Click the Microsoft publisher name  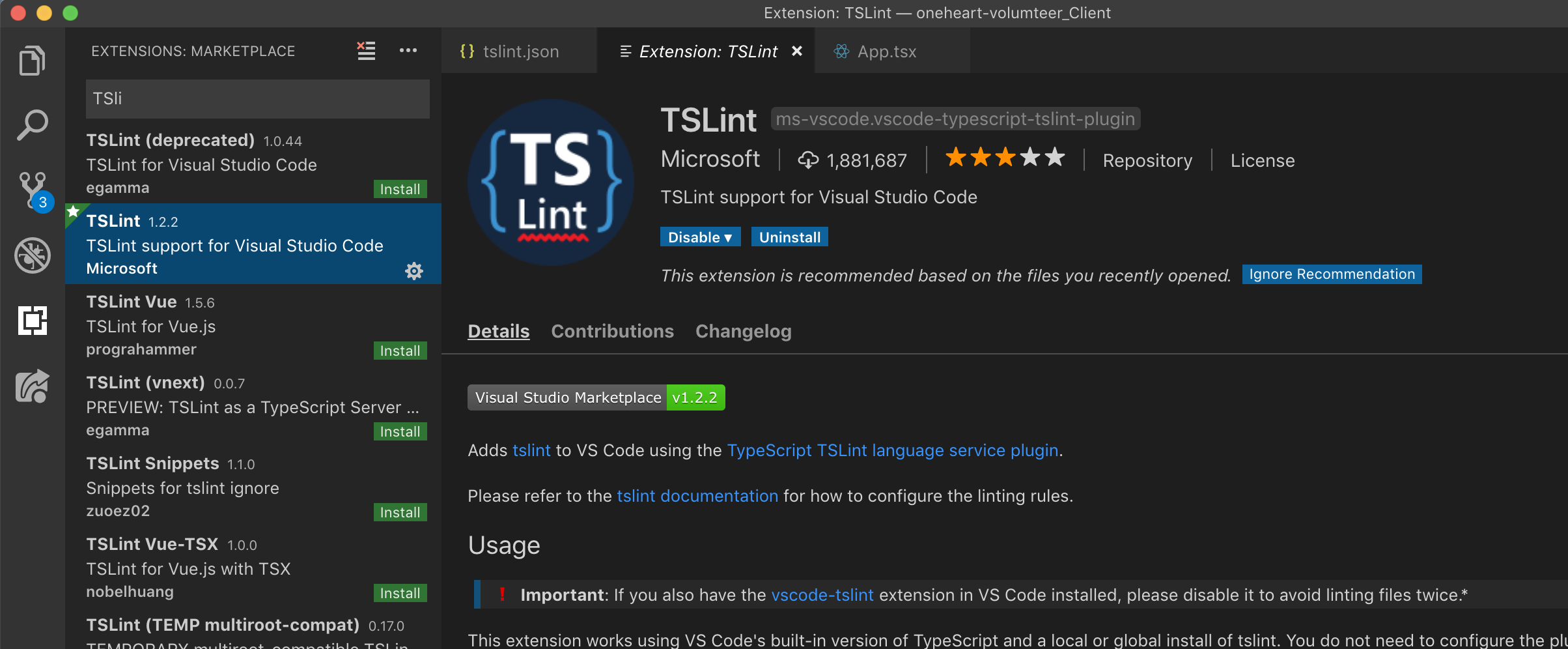tap(710, 159)
